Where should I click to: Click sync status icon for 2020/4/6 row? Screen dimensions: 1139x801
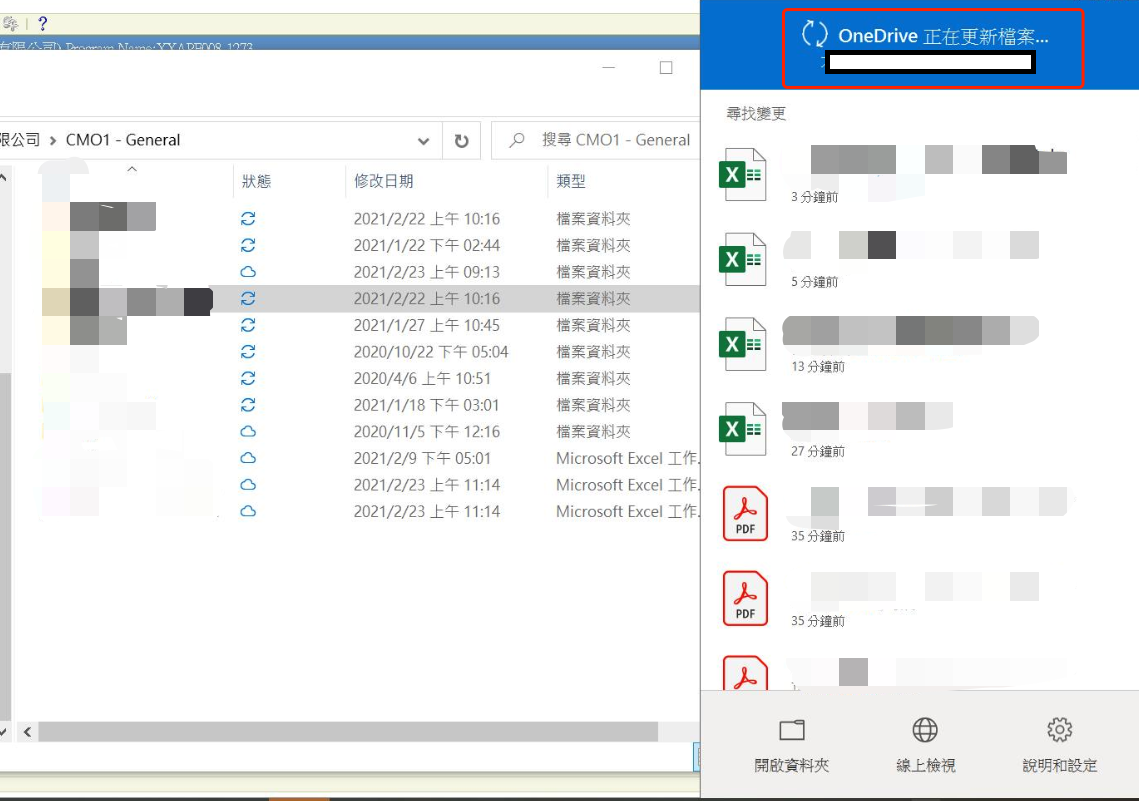(x=248, y=378)
